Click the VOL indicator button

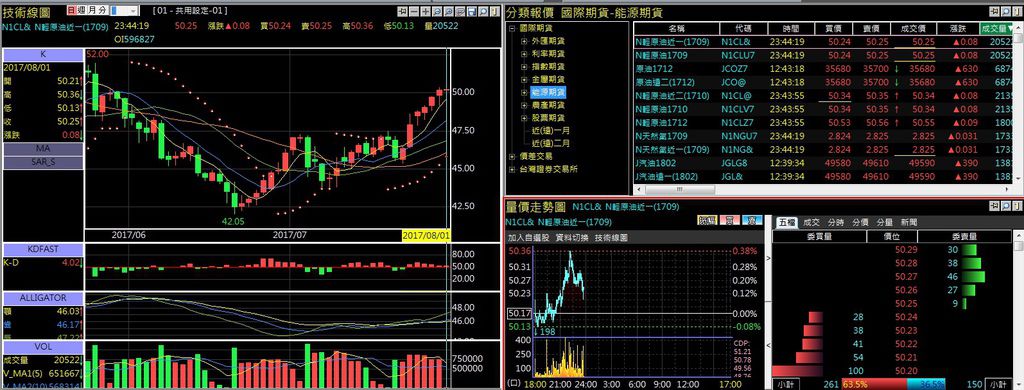point(43,346)
